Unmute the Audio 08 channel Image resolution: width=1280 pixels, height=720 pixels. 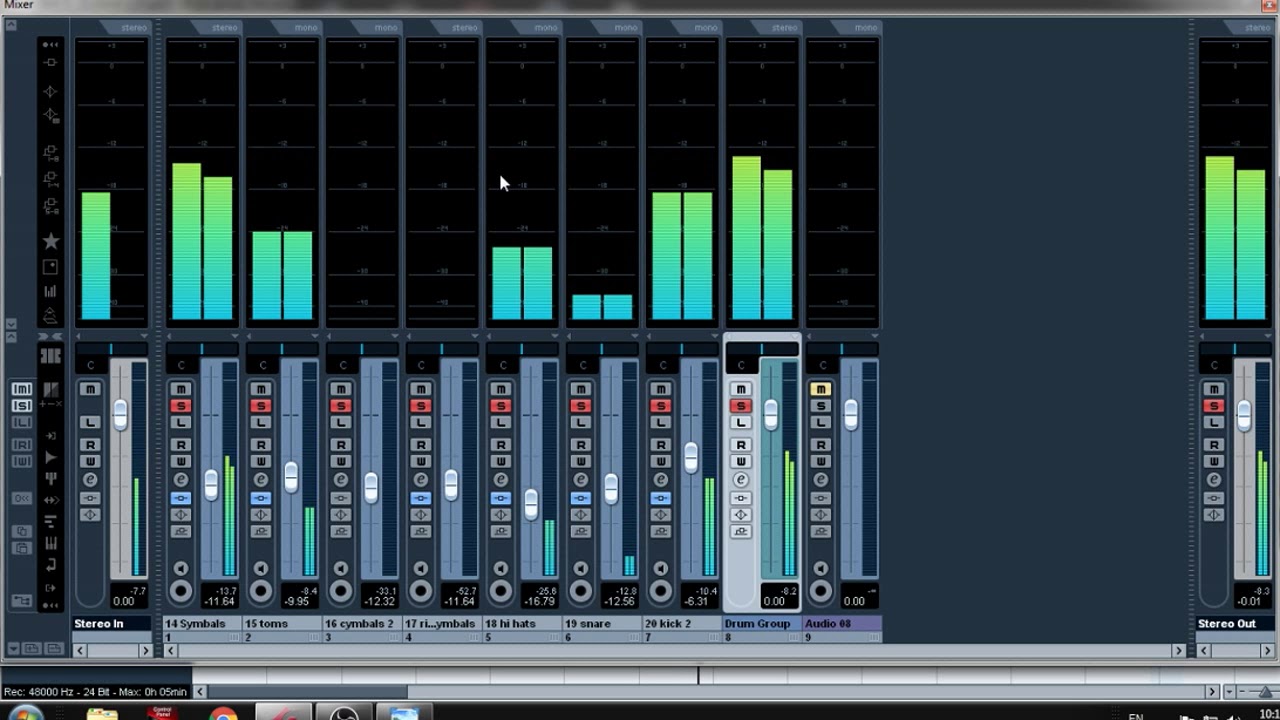pyautogui.click(x=820, y=389)
